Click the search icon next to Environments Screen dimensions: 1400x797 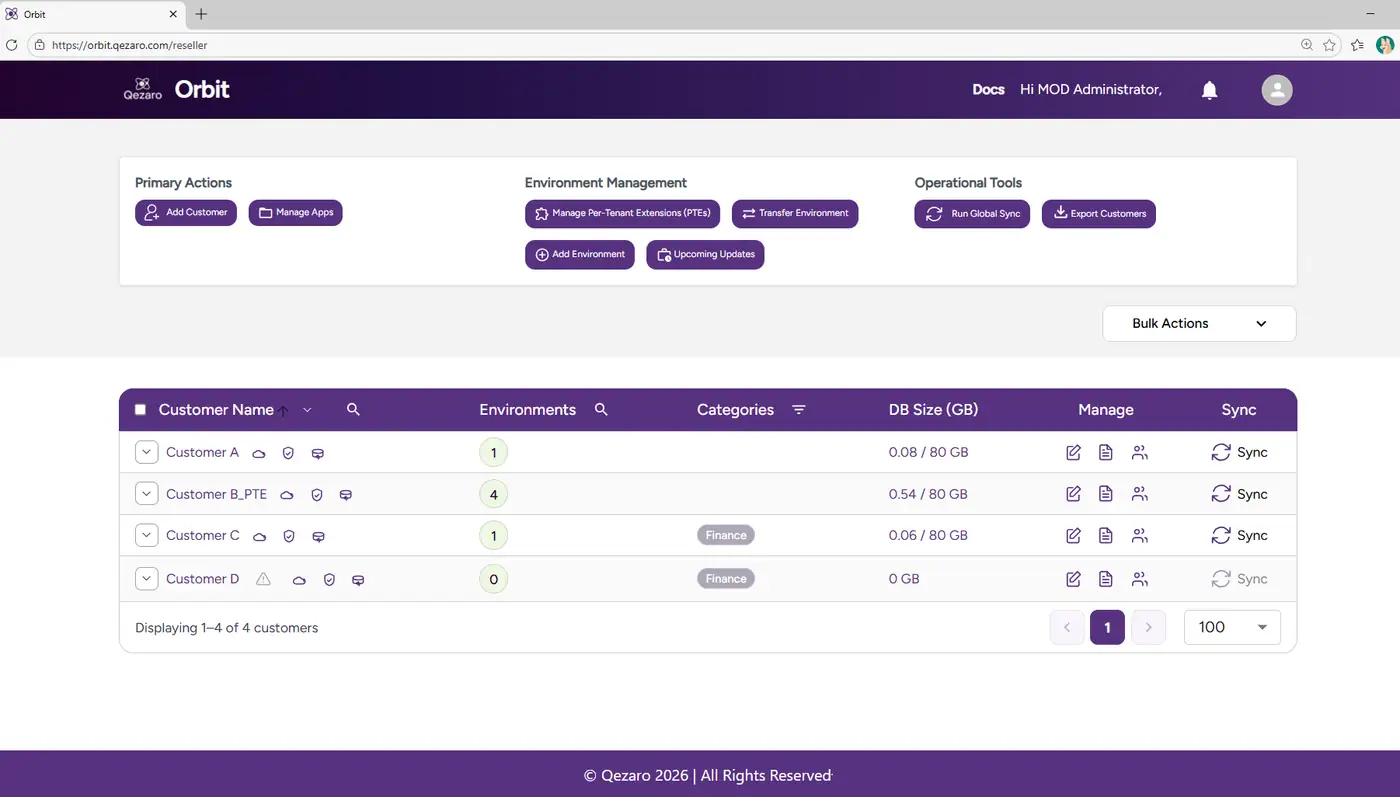click(601, 410)
